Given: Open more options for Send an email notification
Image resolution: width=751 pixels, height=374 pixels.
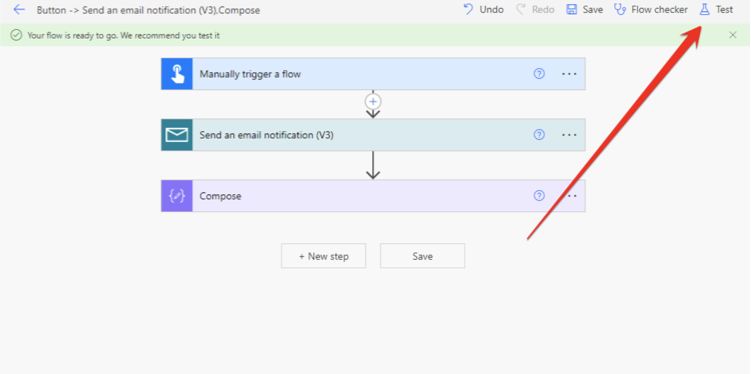Looking at the screenshot, I should [569, 135].
